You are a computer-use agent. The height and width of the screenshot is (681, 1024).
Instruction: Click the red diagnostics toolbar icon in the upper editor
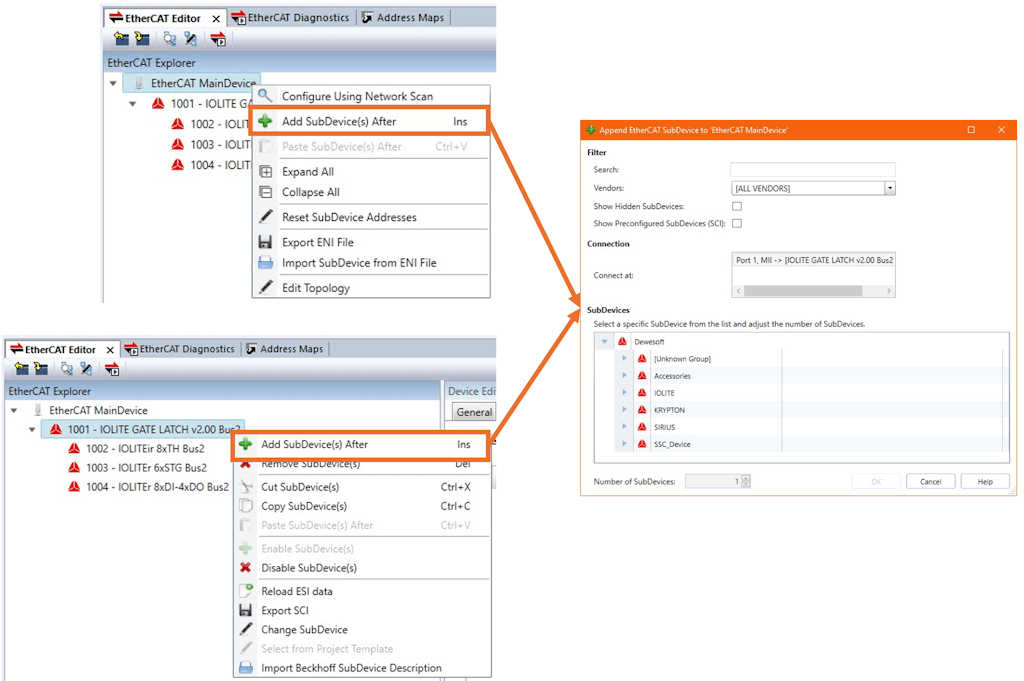point(218,39)
